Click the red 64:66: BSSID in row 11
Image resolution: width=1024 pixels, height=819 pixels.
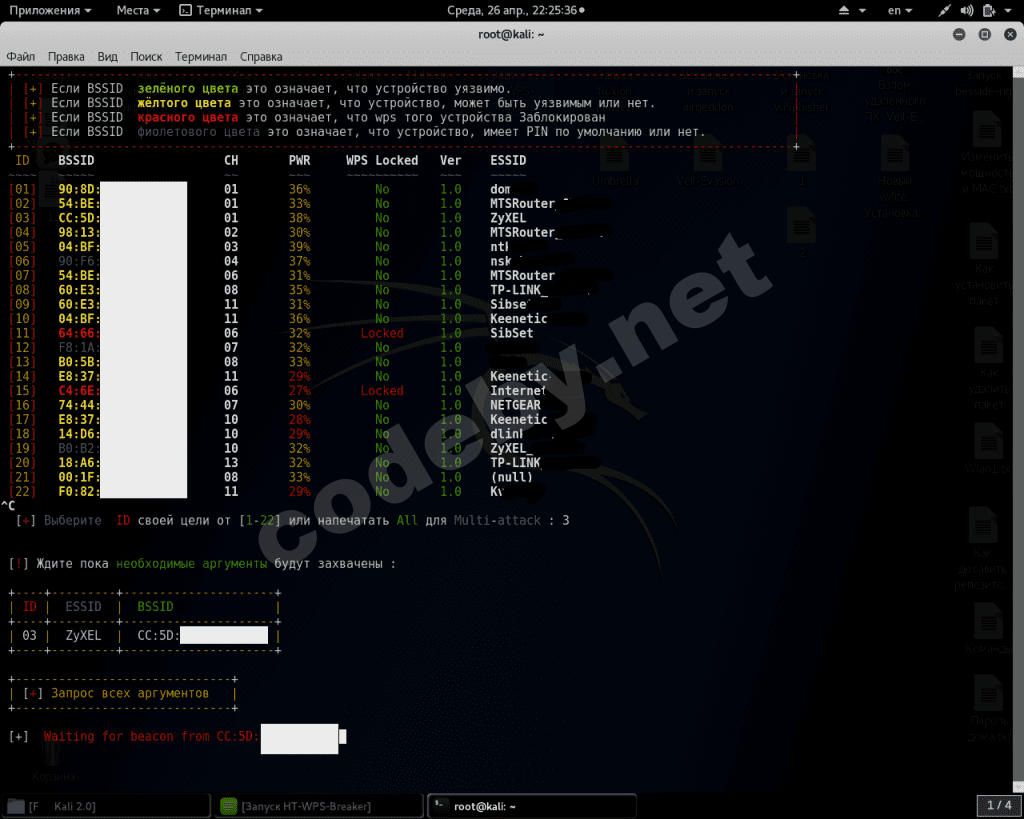[79, 333]
